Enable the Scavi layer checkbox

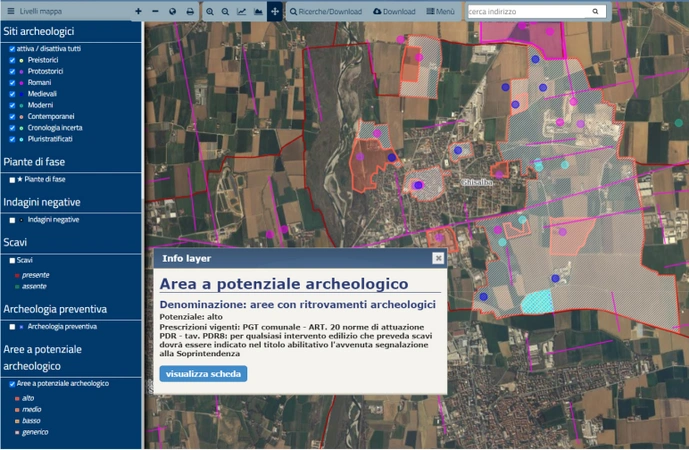[12, 260]
